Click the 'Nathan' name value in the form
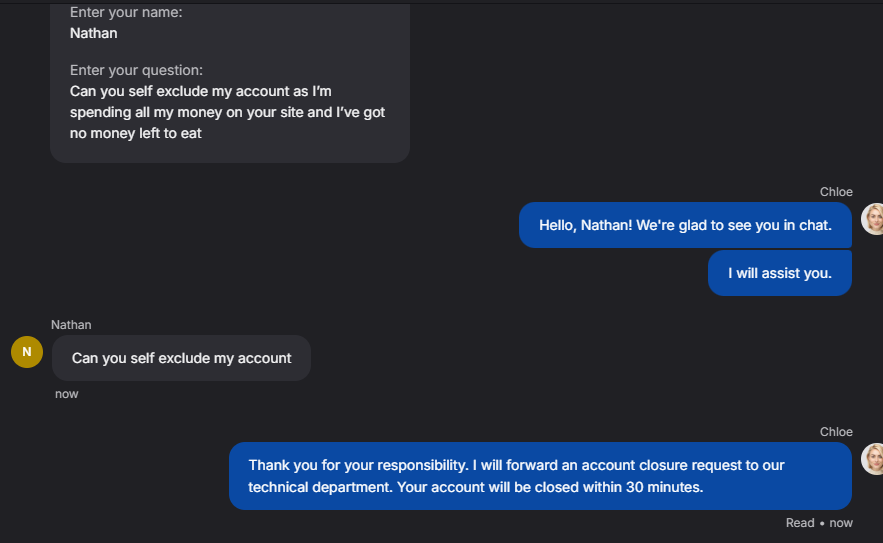883x543 pixels. 94,33
